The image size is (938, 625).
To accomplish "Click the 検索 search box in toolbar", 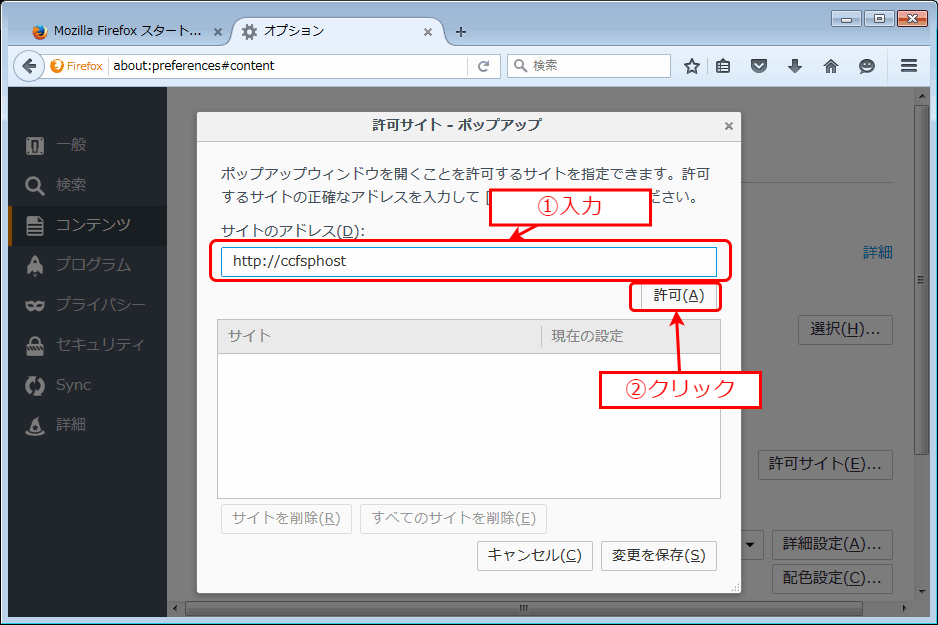I will [589, 66].
